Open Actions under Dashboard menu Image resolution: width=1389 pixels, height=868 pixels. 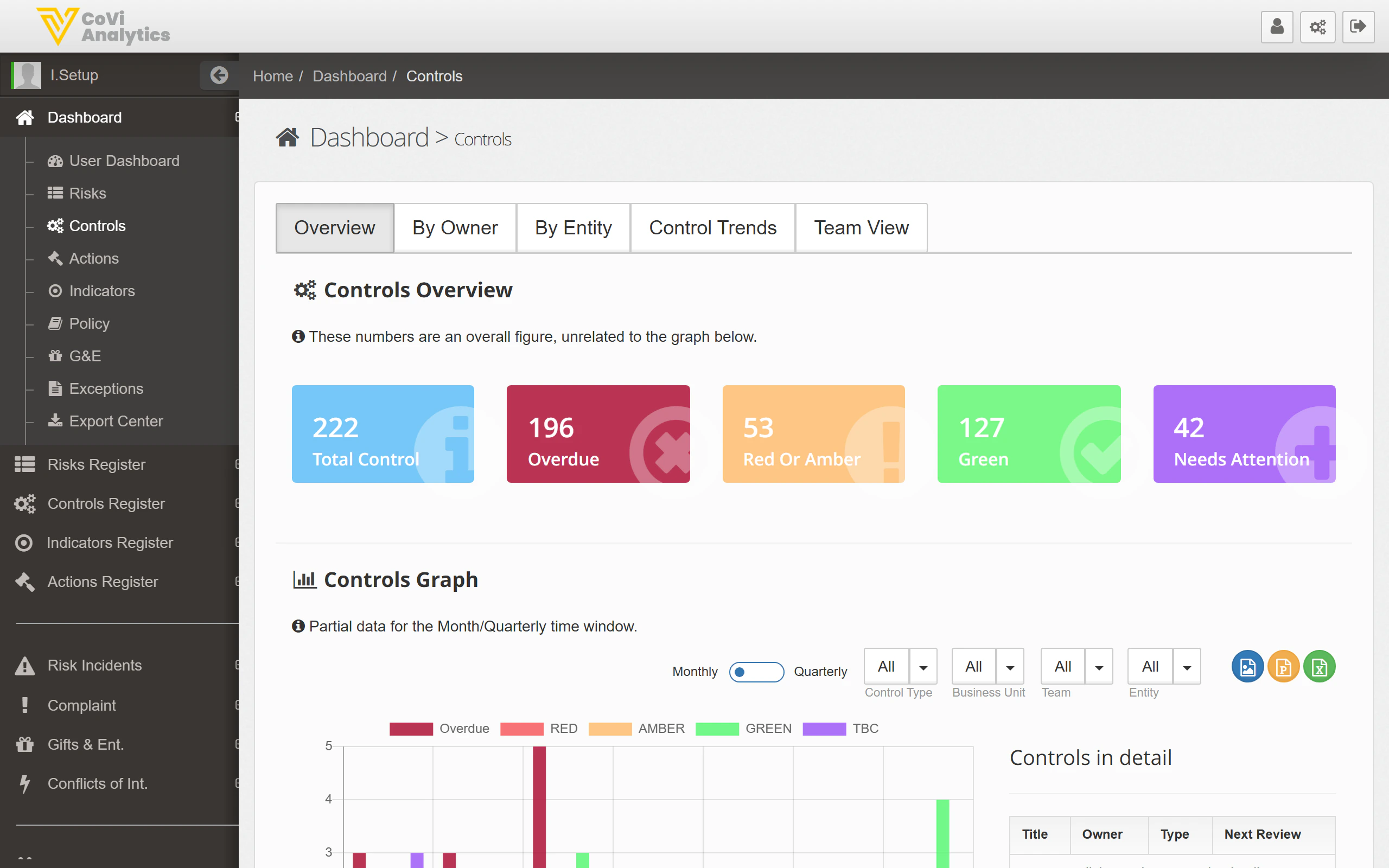(x=83, y=258)
